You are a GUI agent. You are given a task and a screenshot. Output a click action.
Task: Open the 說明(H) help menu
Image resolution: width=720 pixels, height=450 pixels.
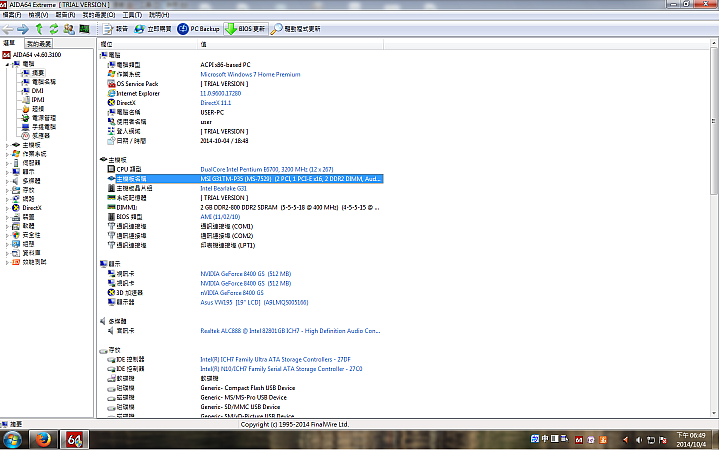coord(159,15)
